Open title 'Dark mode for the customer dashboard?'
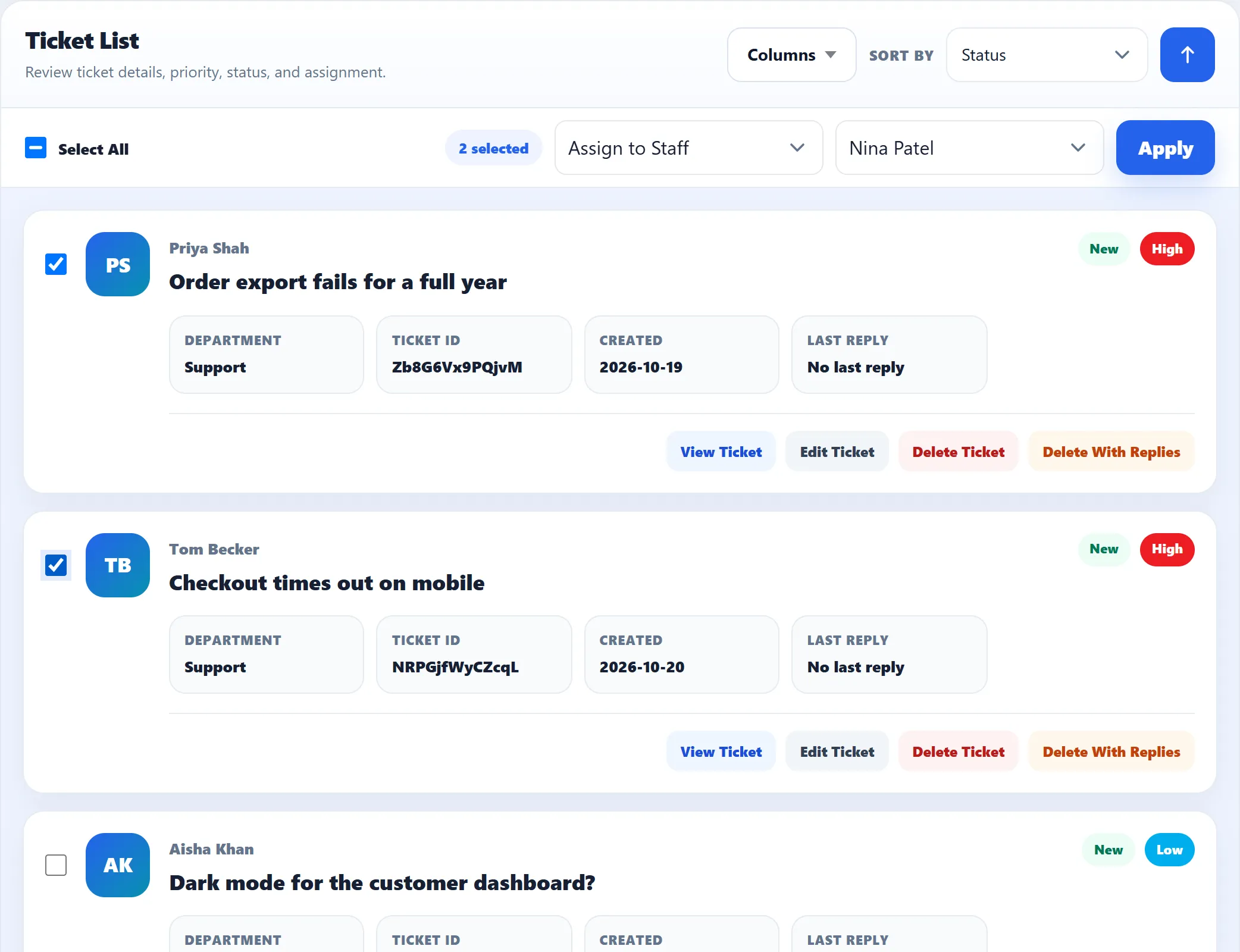This screenshot has height=952, width=1240. [x=382, y=883]
